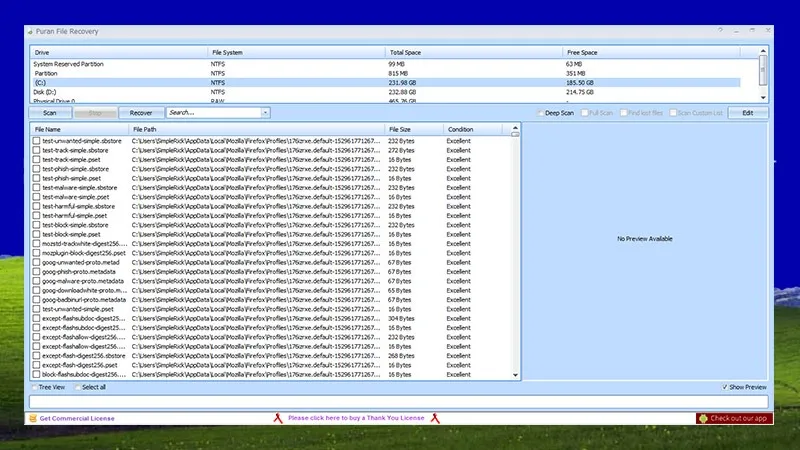Screen dimensions: 800x450
Task: Check the box for test-unwanted-simple.sbstore
Action: (x=36, y=141)
